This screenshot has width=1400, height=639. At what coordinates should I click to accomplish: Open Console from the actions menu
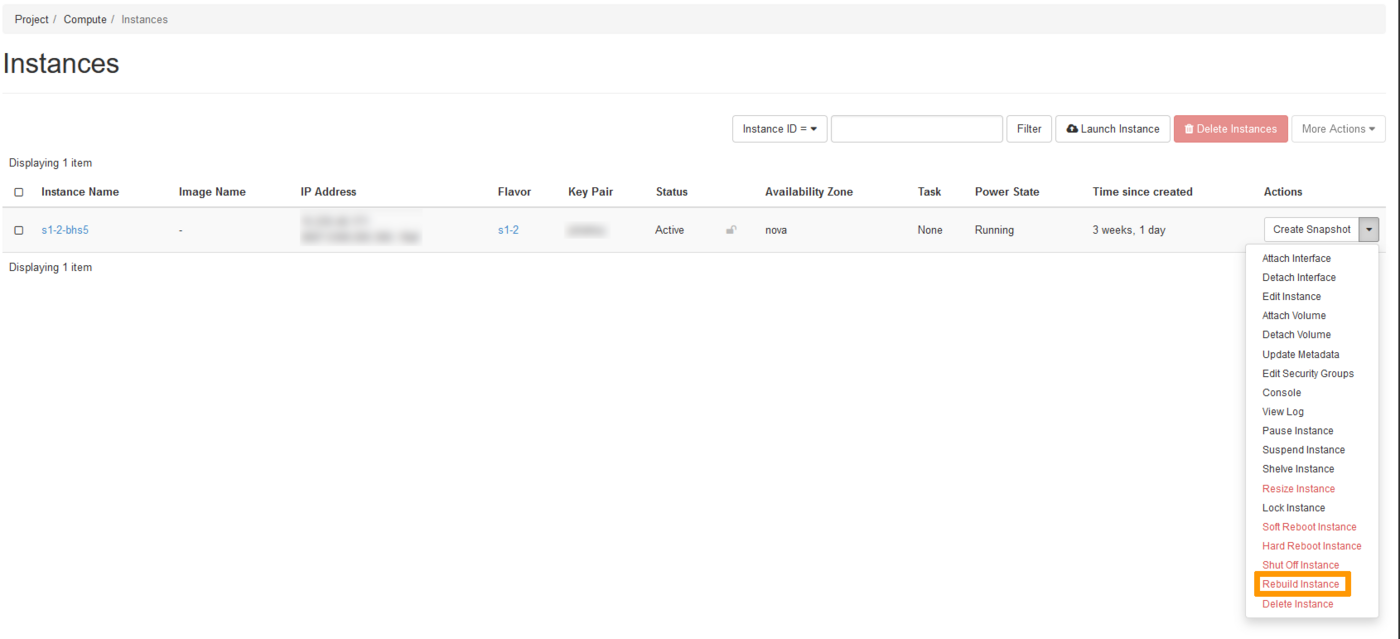click(x=1281, y=392)
